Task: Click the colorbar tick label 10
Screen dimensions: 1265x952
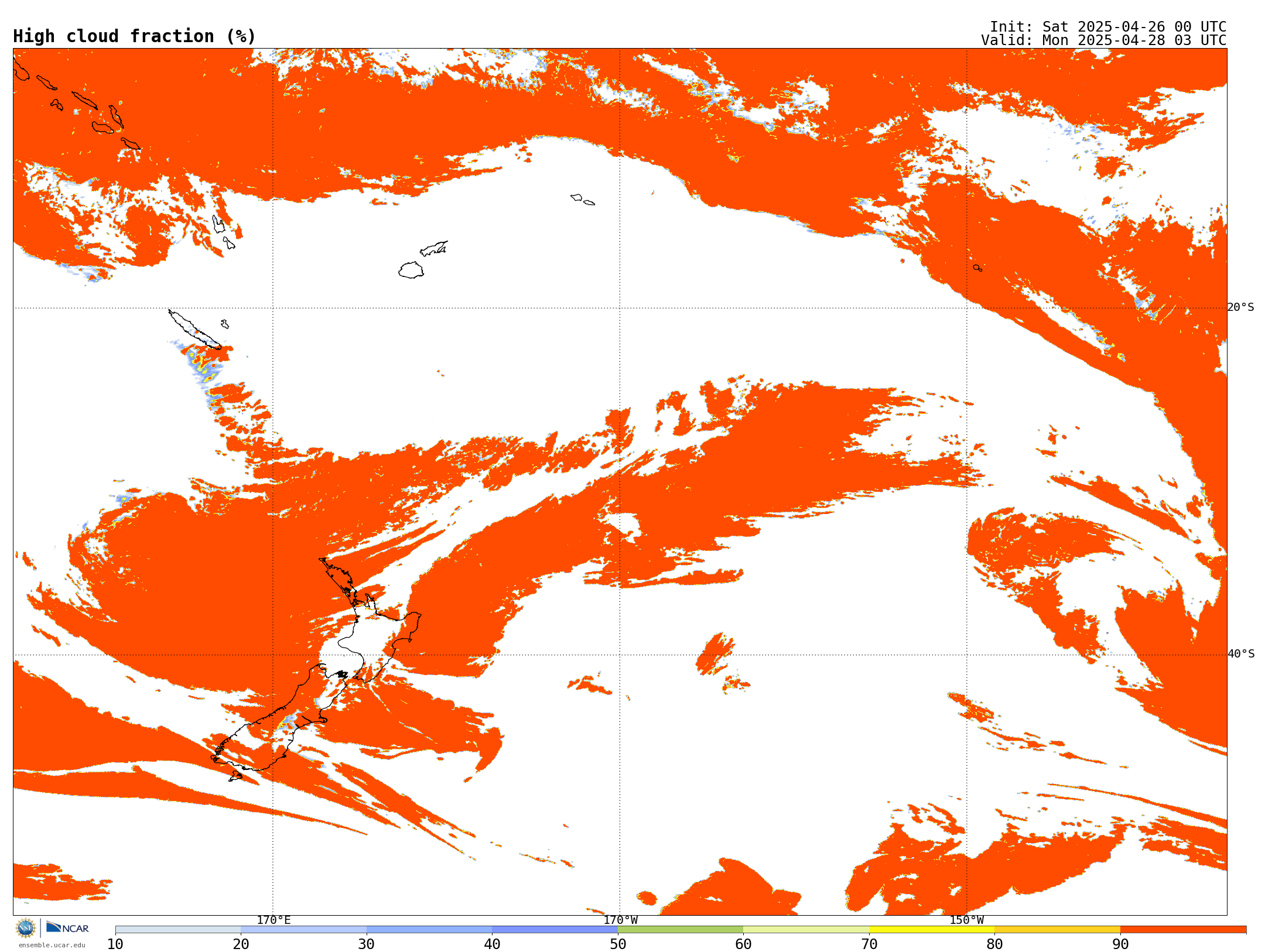Action: (115, 944)
